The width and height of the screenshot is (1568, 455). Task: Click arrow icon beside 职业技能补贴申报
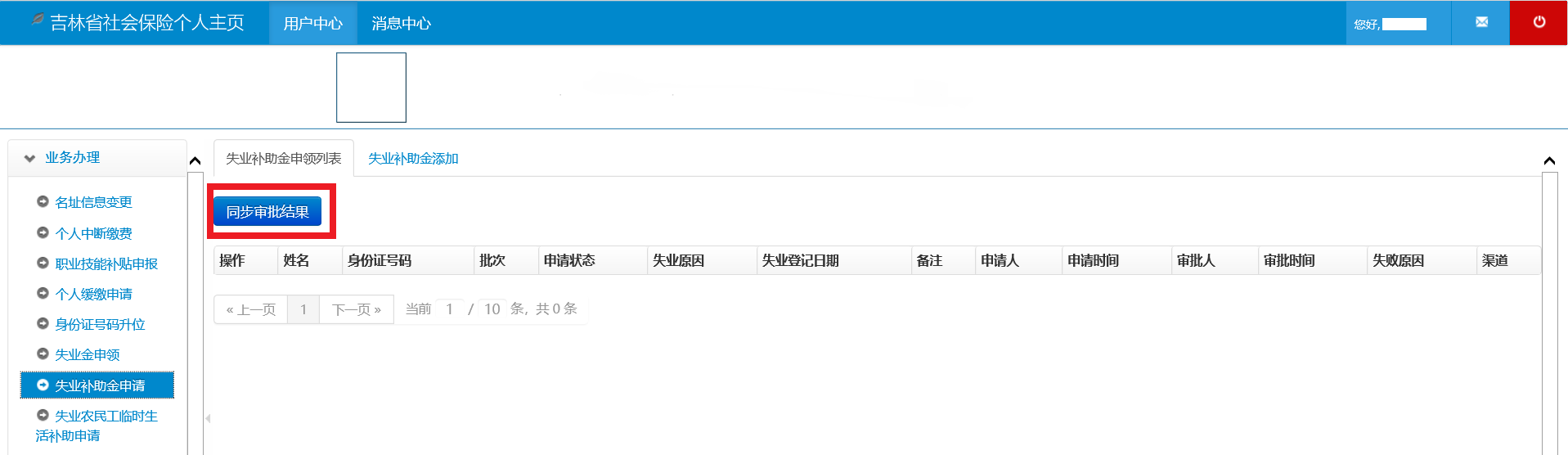43,263
